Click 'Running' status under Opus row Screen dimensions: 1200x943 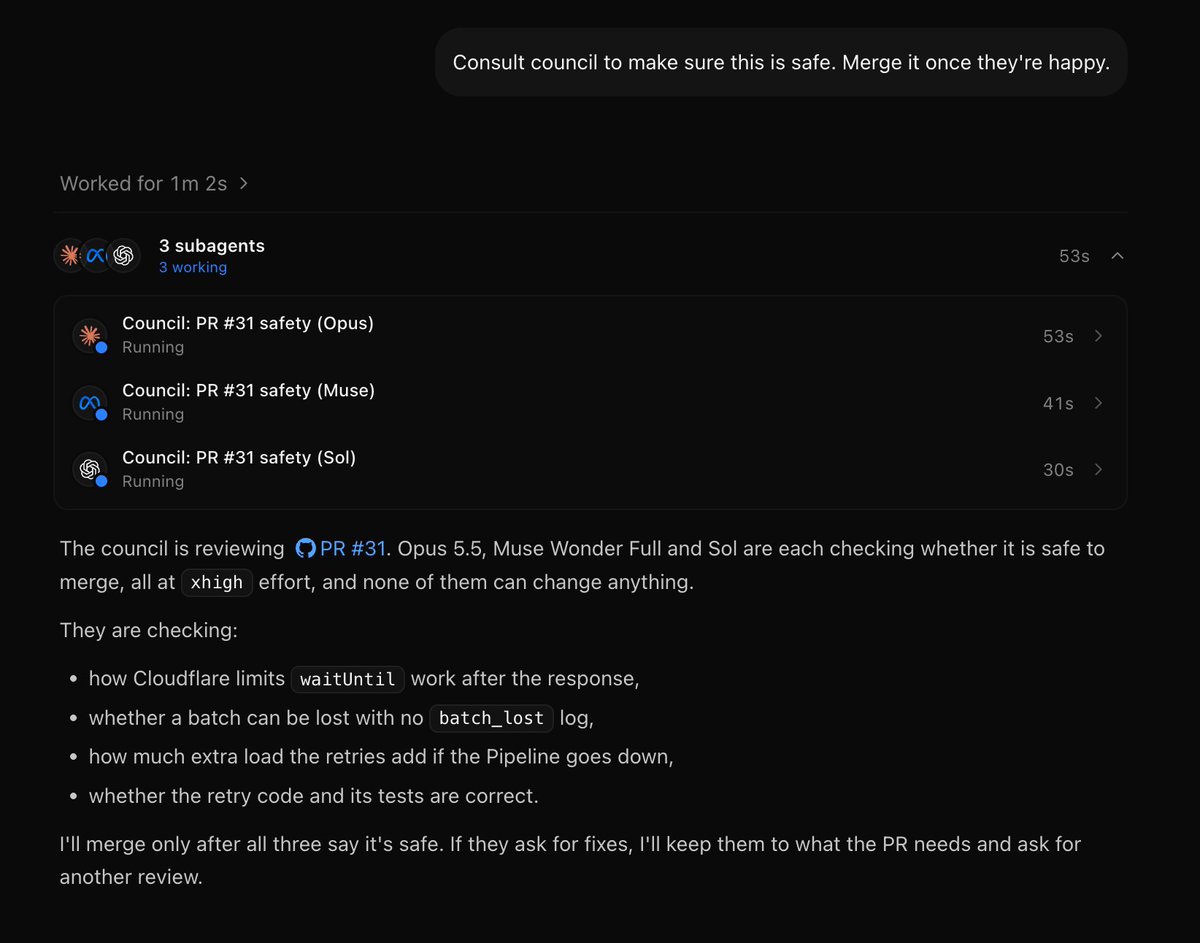153,348
